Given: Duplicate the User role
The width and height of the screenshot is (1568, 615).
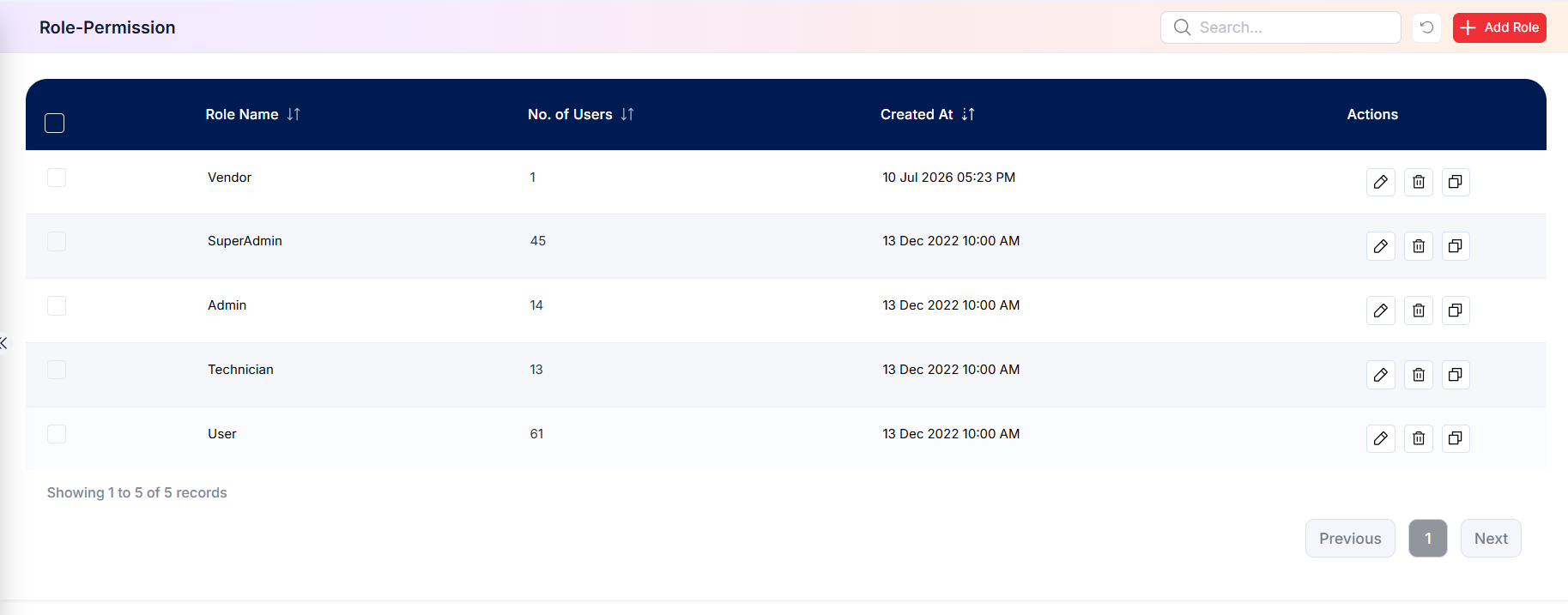Looking at the screenshot, I should (1456, 438).
